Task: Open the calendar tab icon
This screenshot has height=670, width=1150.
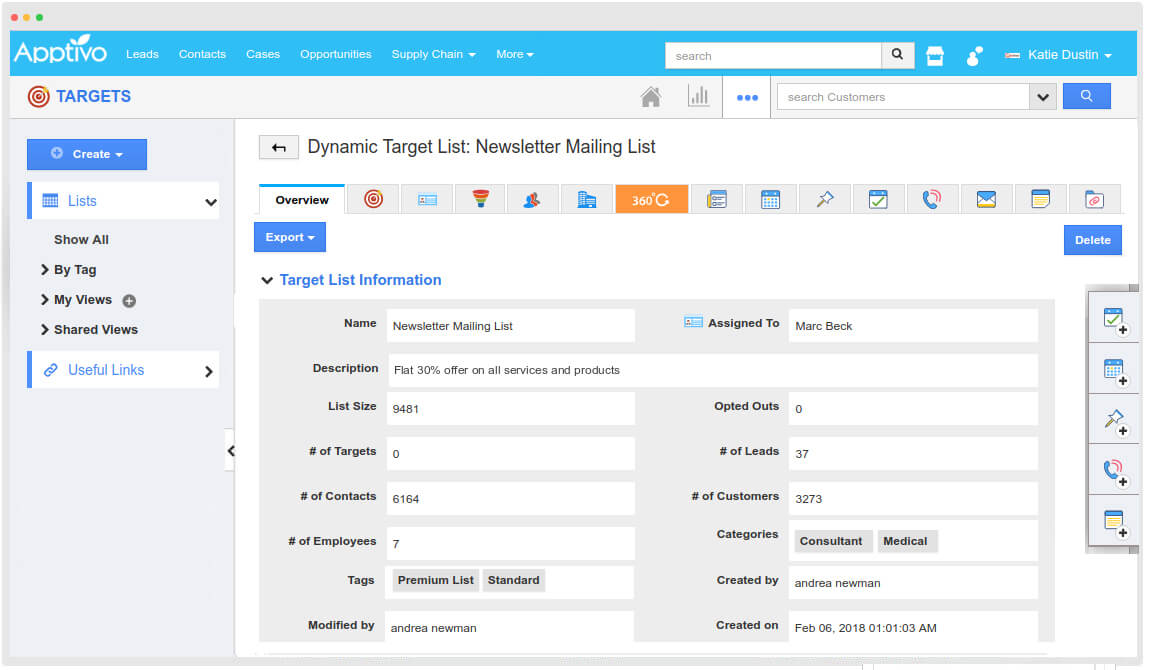Action: [x=768, y=199]
